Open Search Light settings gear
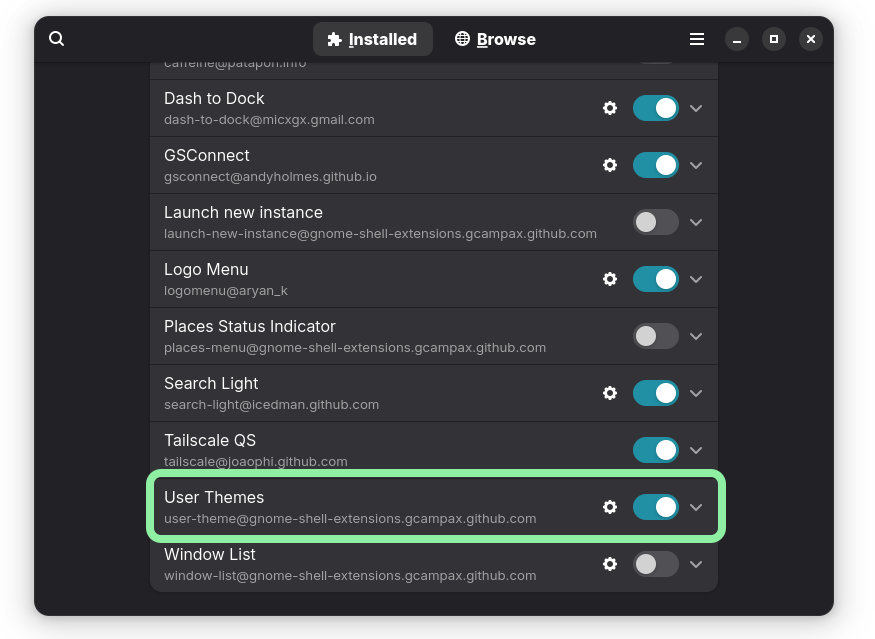 (x=610, y=393)
